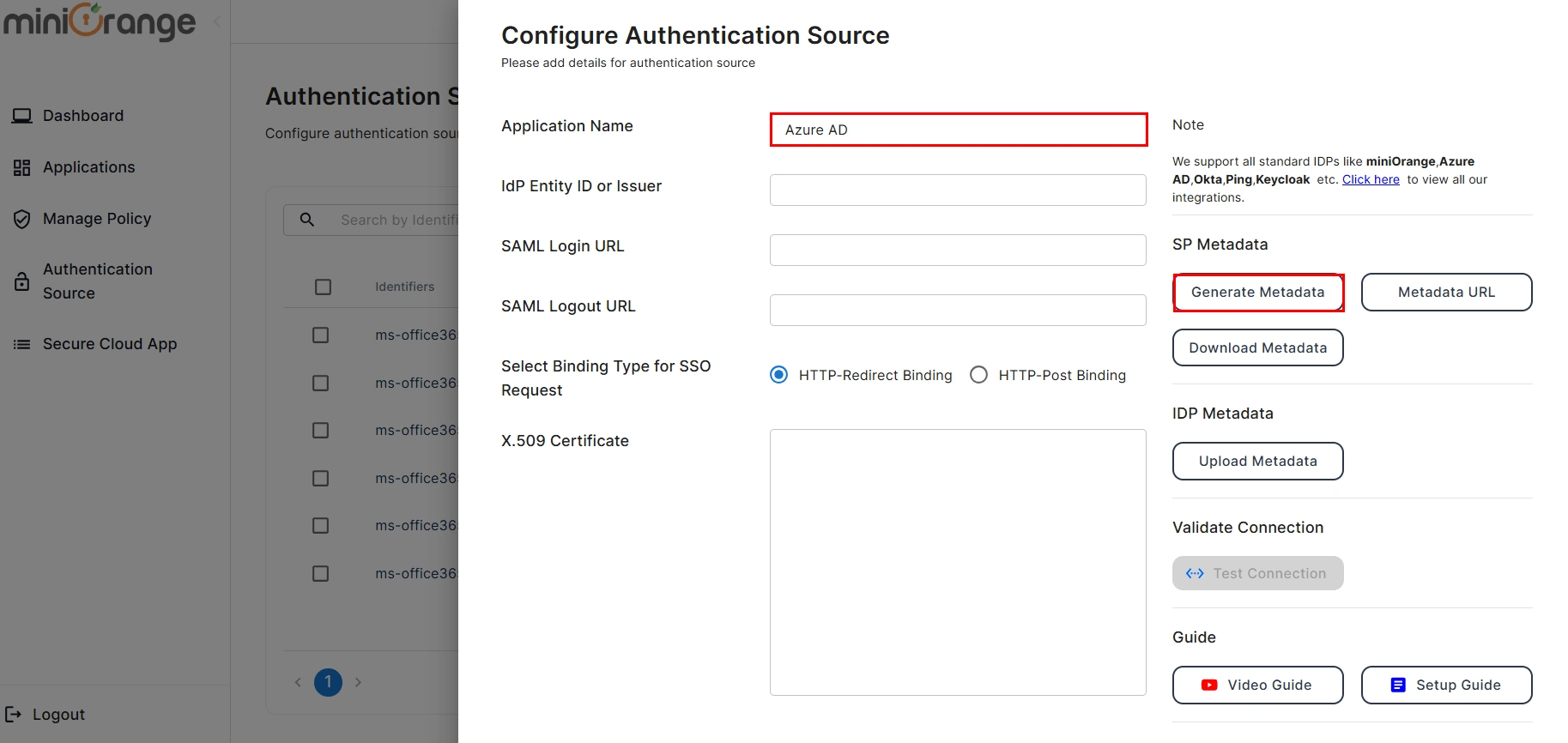Check the fourth ms-office365 row checkbox
The height and width of the screenshot is (743, 1568).
[321, 478]
